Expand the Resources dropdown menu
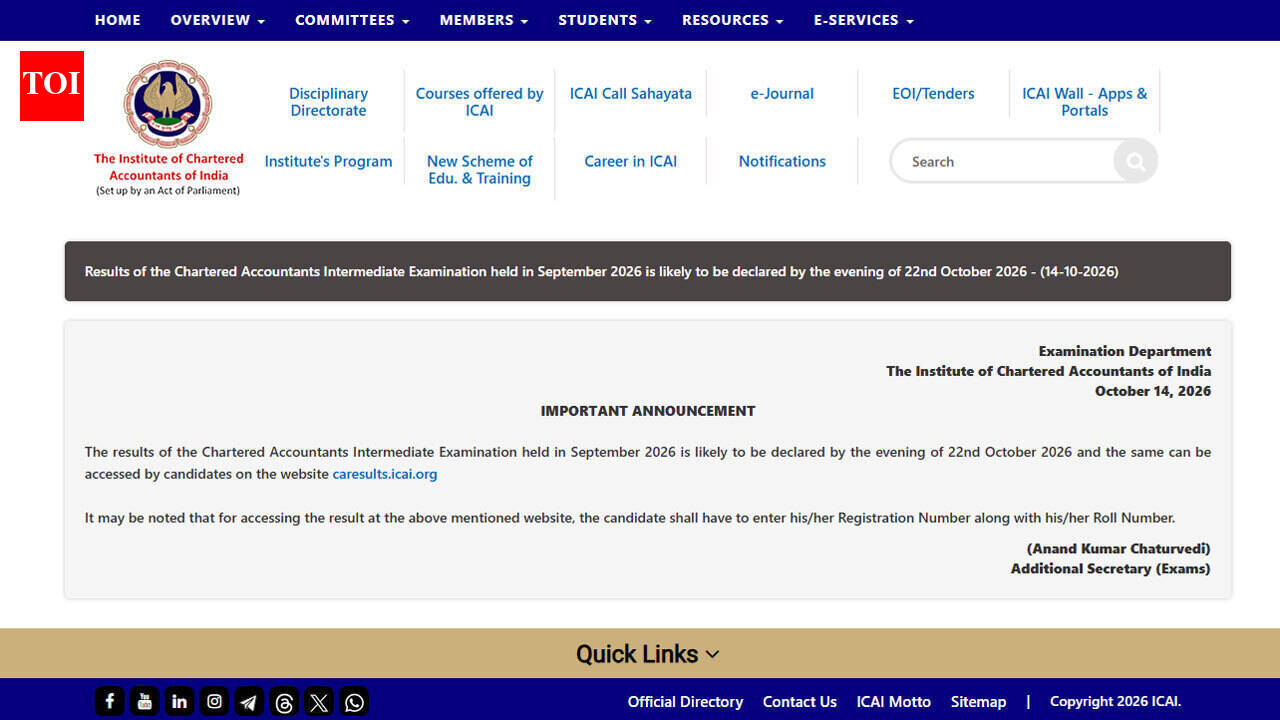This screenshot has width=1280, height=720. pyautogui.click(x=732, y=20)
